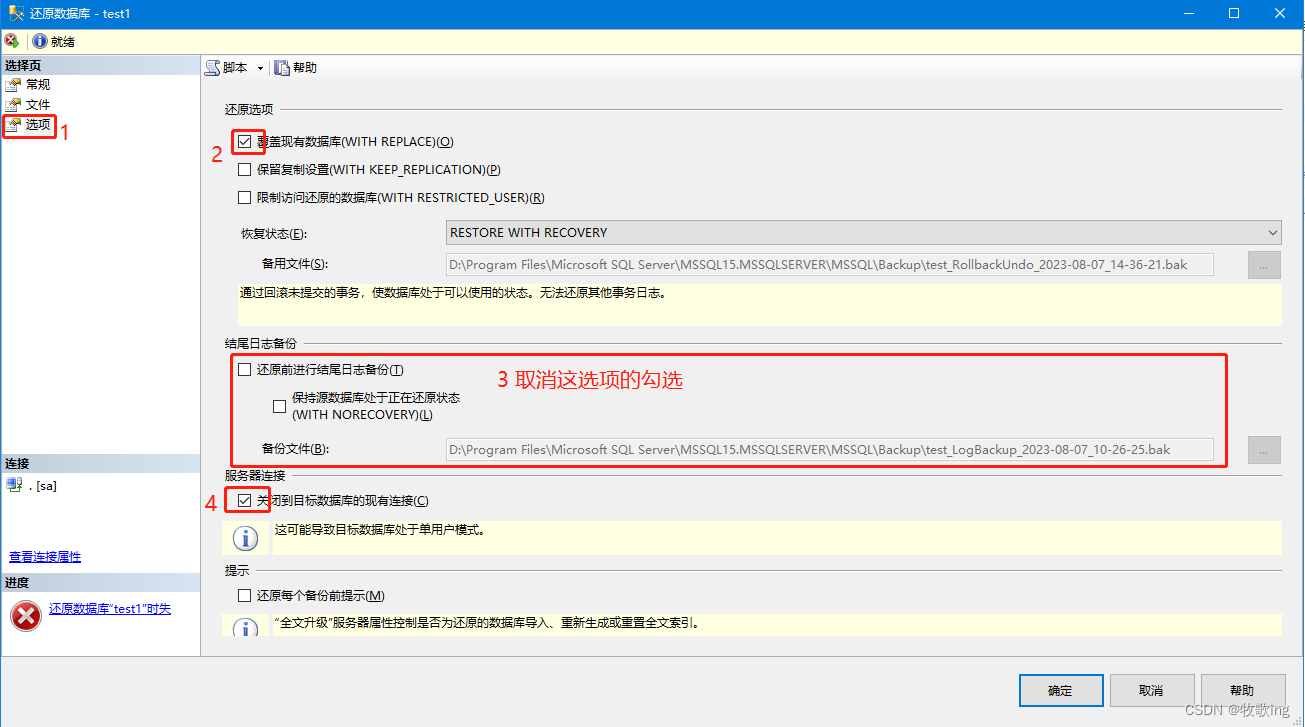
Task: Click the 服务器连接 section label
Action: coord(255,476)
